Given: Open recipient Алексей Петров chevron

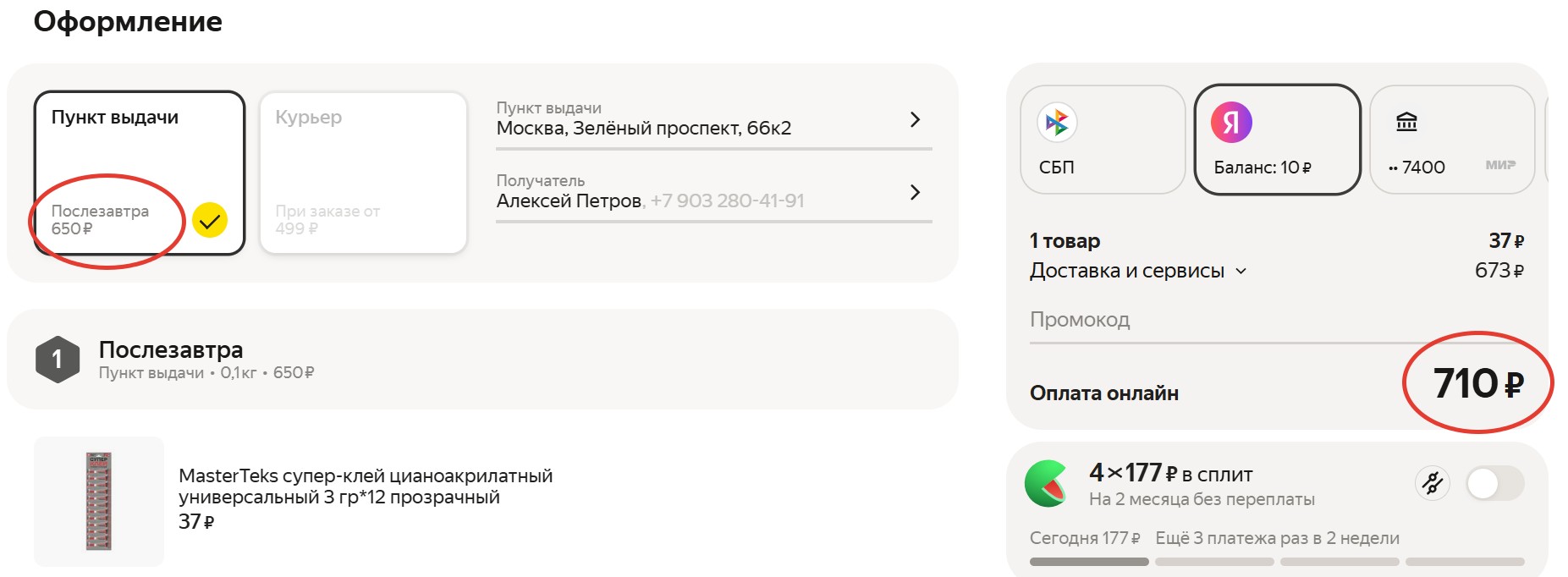Looking at the screenshot, I should (915, 192).
